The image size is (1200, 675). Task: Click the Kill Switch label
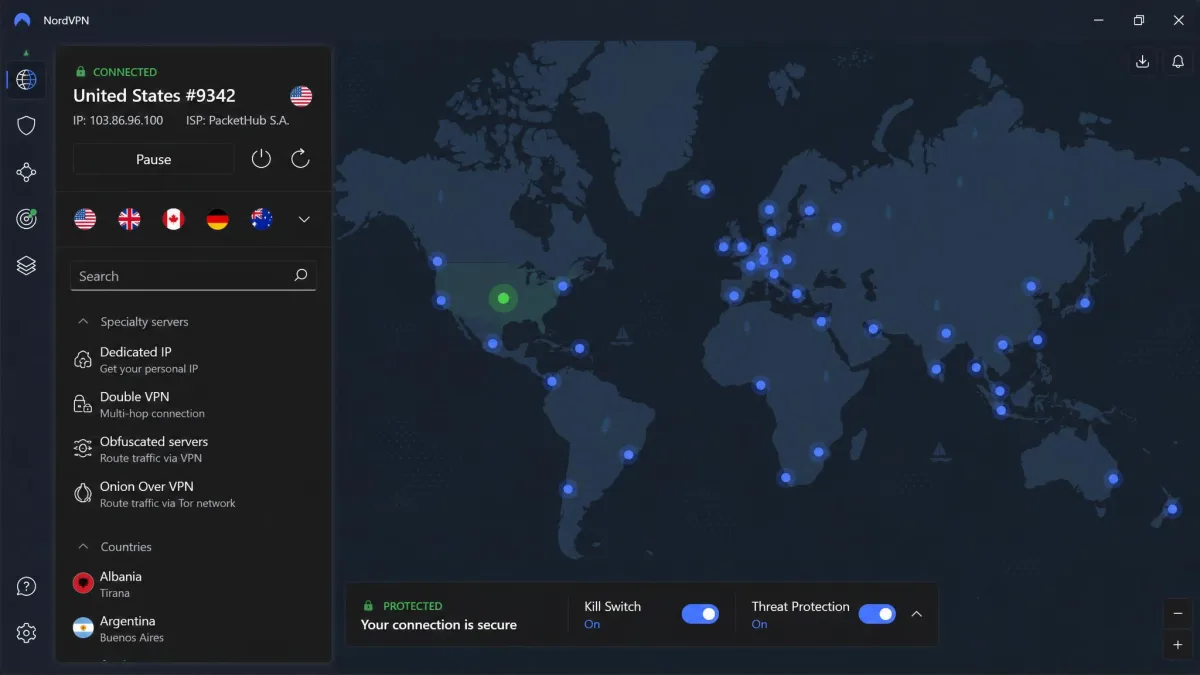[612, 606]
